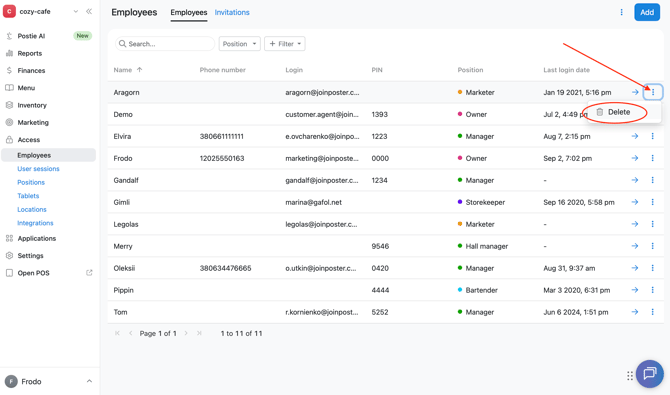Switch to the Invitations tab
The height and width of the screenshot is (395, 670).
tap(232, 12)
